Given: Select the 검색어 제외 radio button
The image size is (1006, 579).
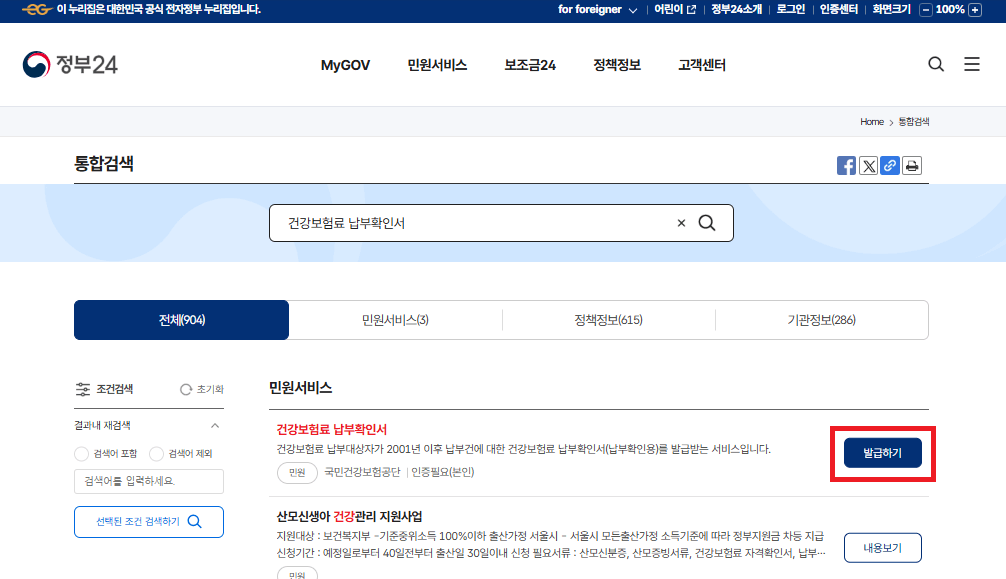Looking at the screenshot, I should [x=156, y=452].
